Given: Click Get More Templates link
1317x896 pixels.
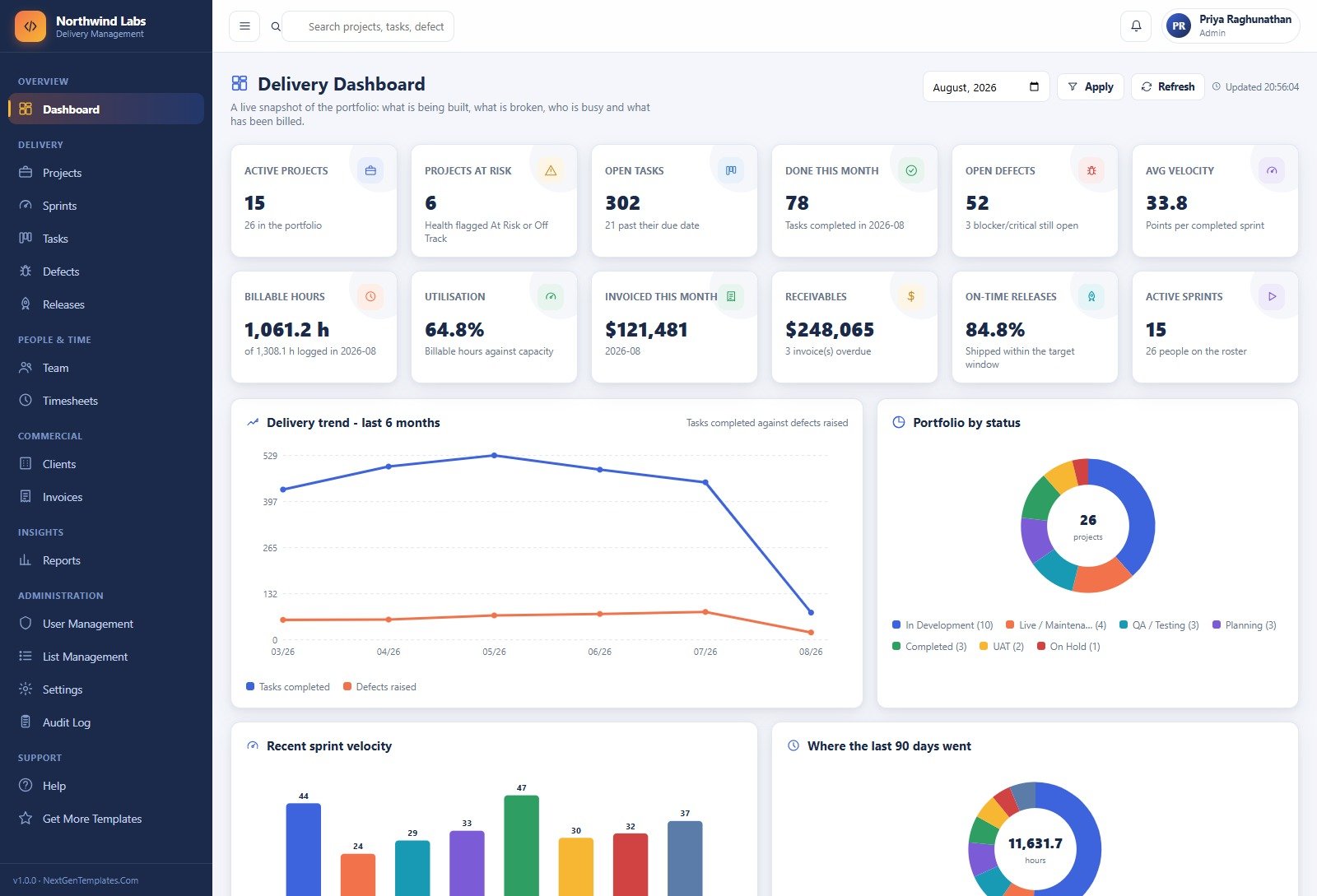Looking at the screenshot, I should click(x=106, y=819).
